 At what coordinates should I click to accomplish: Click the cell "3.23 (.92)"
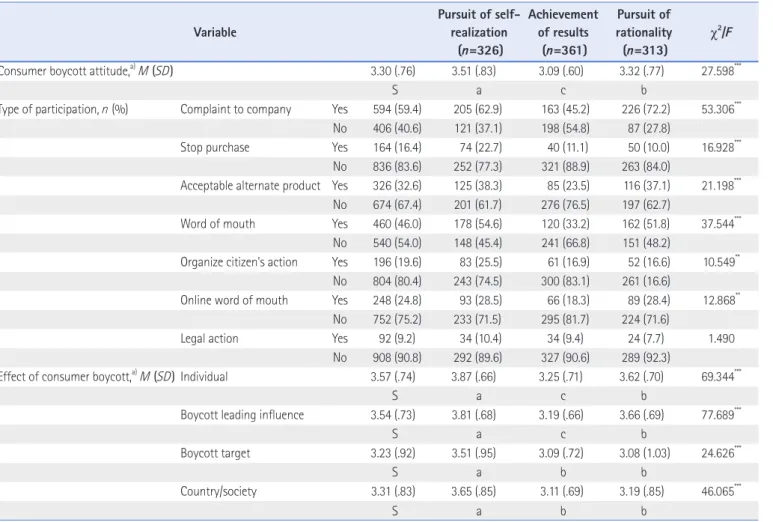click(393, 453)
